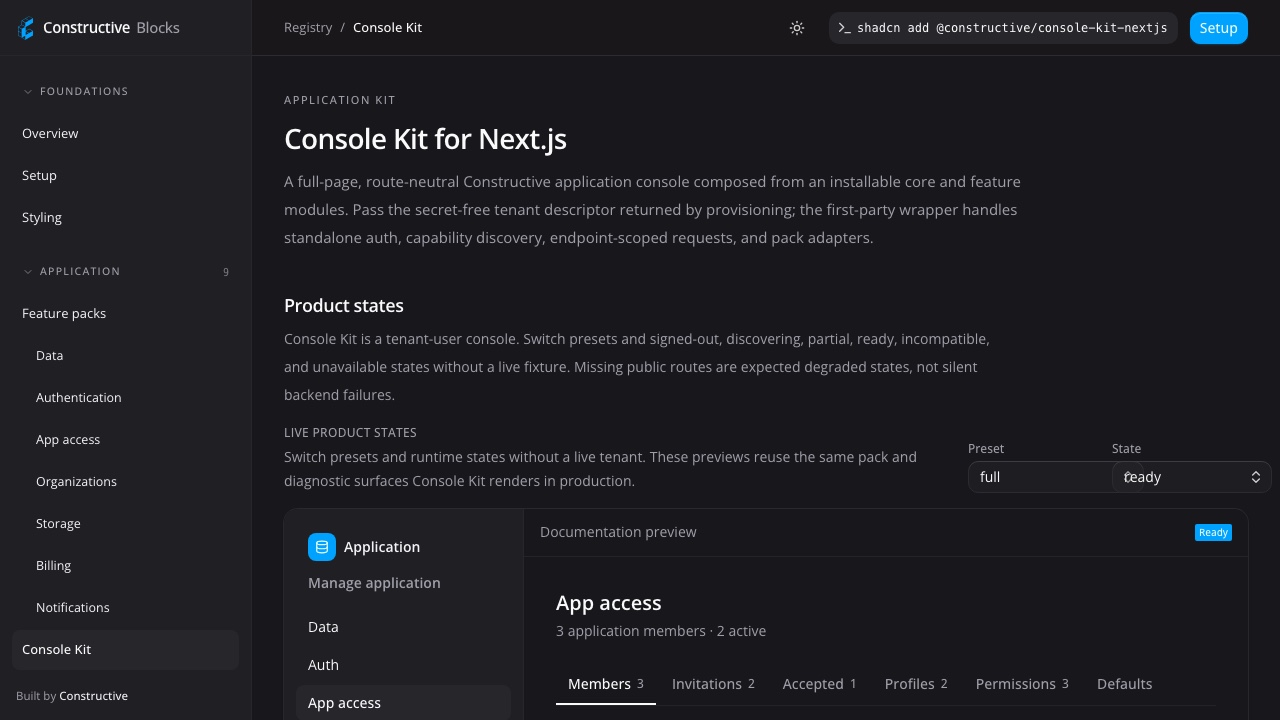Click the Ready status badge
1280x720 pixels.
(1213, 532)
